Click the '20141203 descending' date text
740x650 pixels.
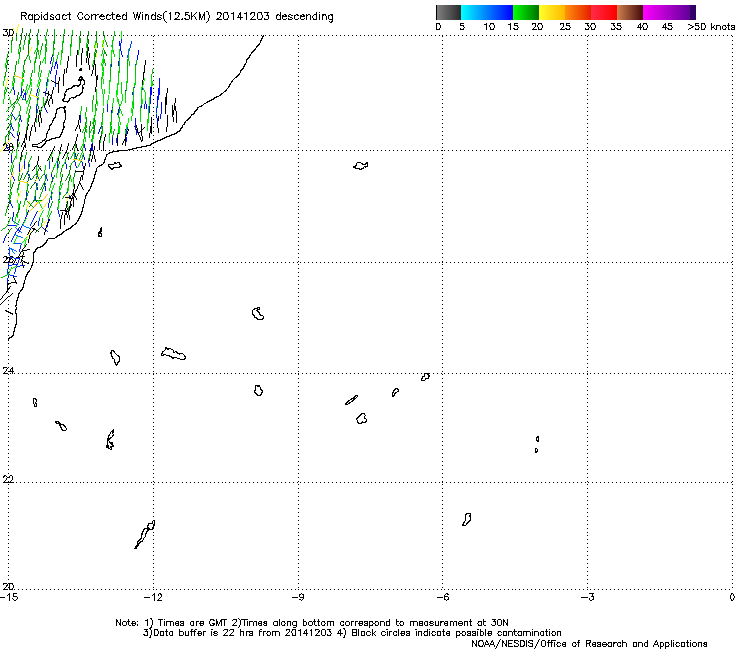pos(275,17)
